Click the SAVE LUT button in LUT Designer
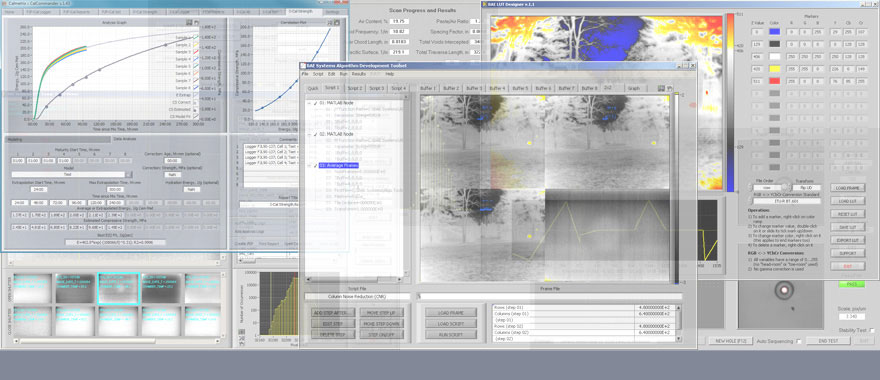This screenshot has width=880, height=380. tap(847, 227)
